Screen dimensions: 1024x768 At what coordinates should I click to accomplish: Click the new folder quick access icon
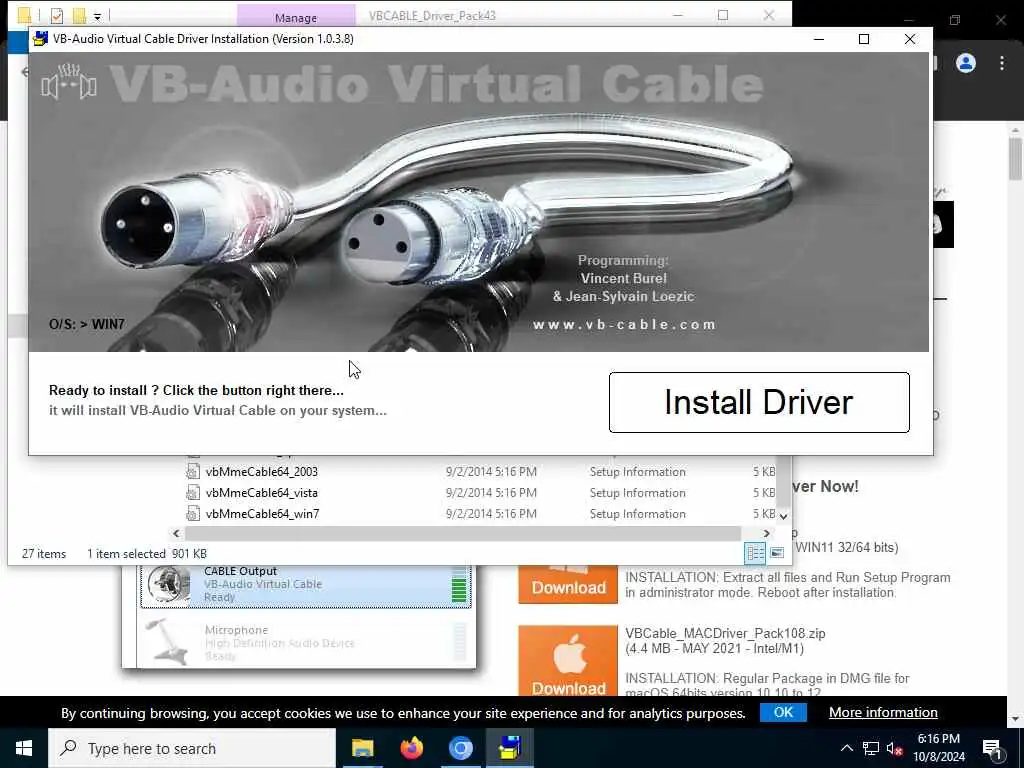coord(79,15)
